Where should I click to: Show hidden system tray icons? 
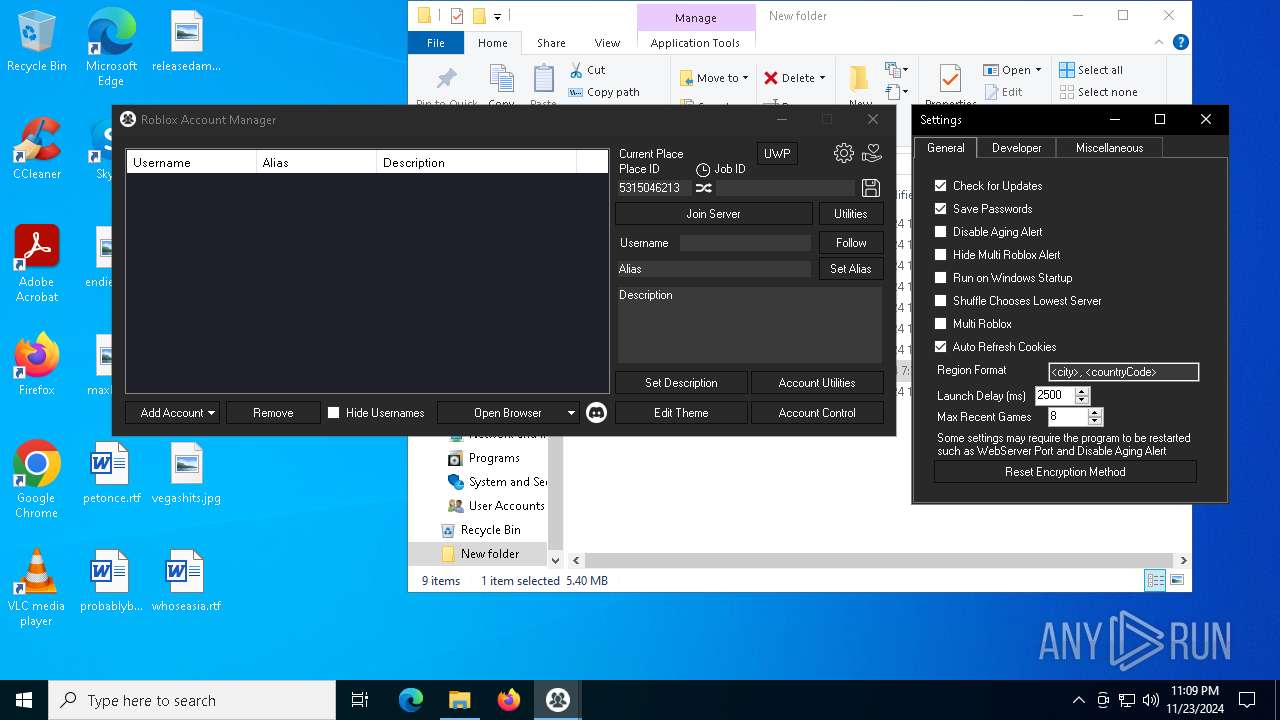pos(1078,700)
